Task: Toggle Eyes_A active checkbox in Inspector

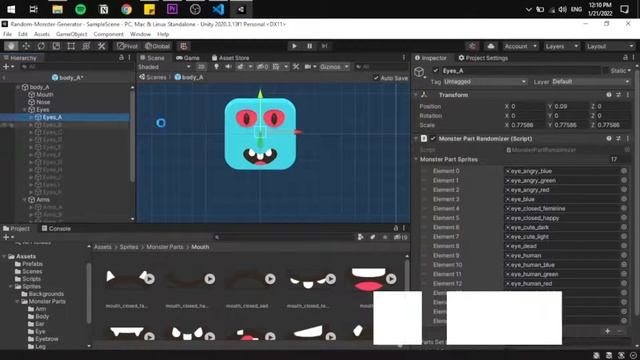Action: click(x=436, y=71)
